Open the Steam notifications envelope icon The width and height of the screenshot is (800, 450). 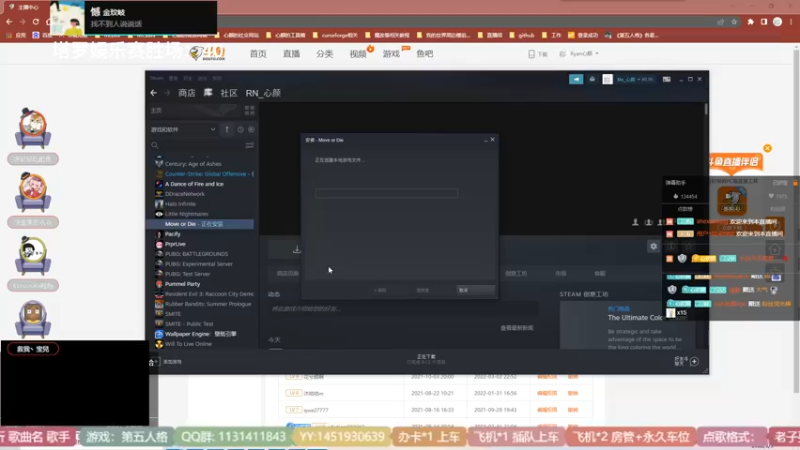(592, 79)
